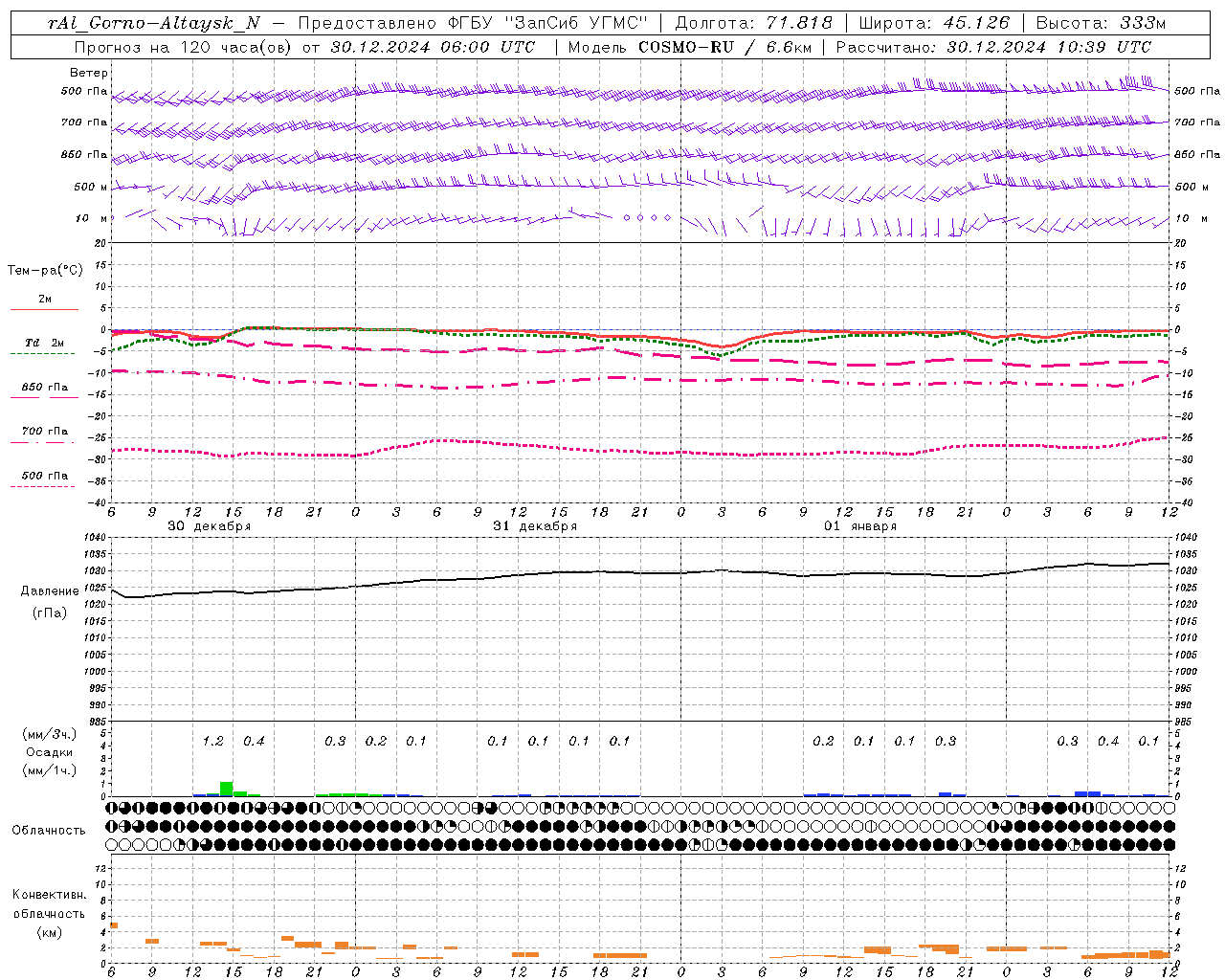Image resolution: width=1225 pixels, height=980 pixels.
Task: Click the provider text ФГБУ "ЗапСиб УГМС"
Action: [x=548, y=23]
